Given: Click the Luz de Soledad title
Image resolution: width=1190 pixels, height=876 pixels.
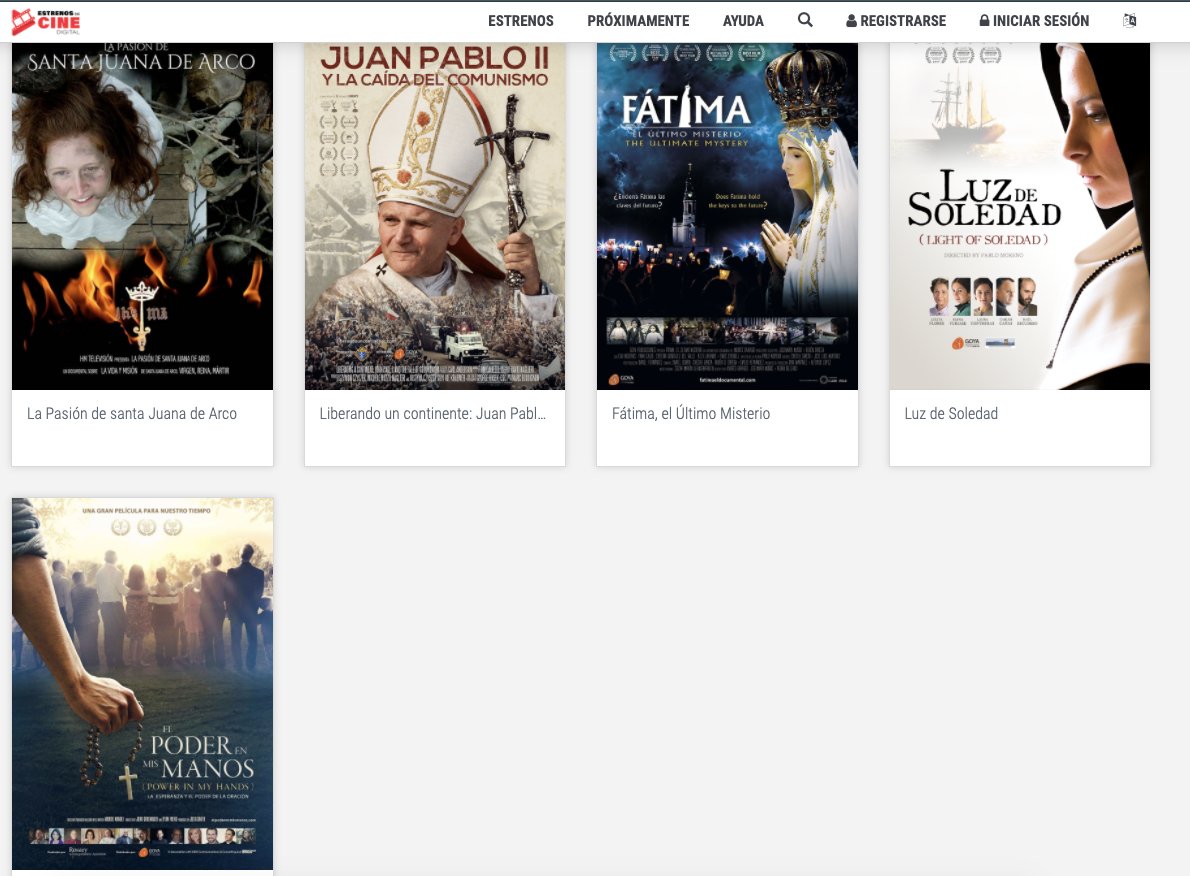Looking at the screenshot, I should point(951,414).
